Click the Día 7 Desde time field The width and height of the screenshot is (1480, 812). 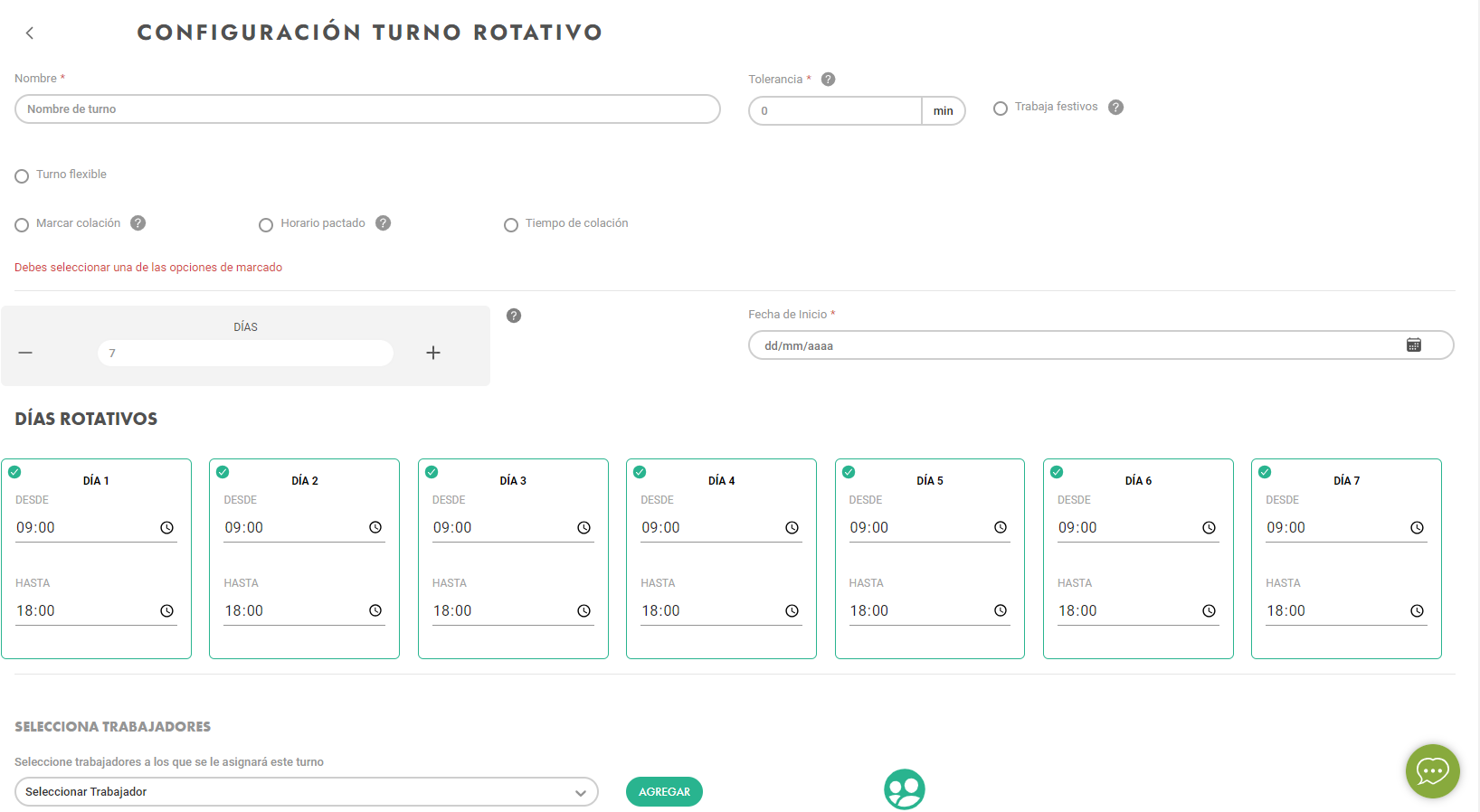tap(1335, 528)
